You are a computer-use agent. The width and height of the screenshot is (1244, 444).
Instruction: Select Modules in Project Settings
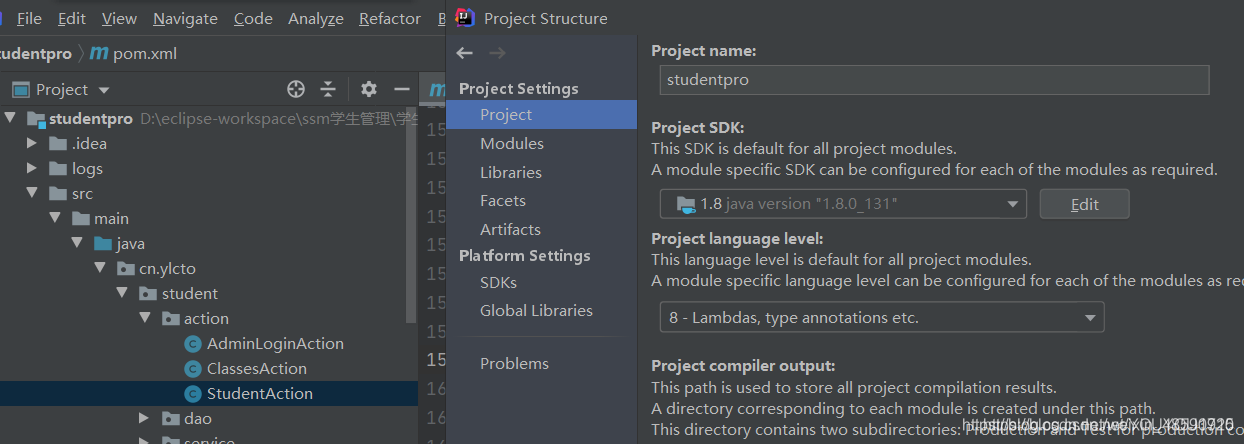511,144
